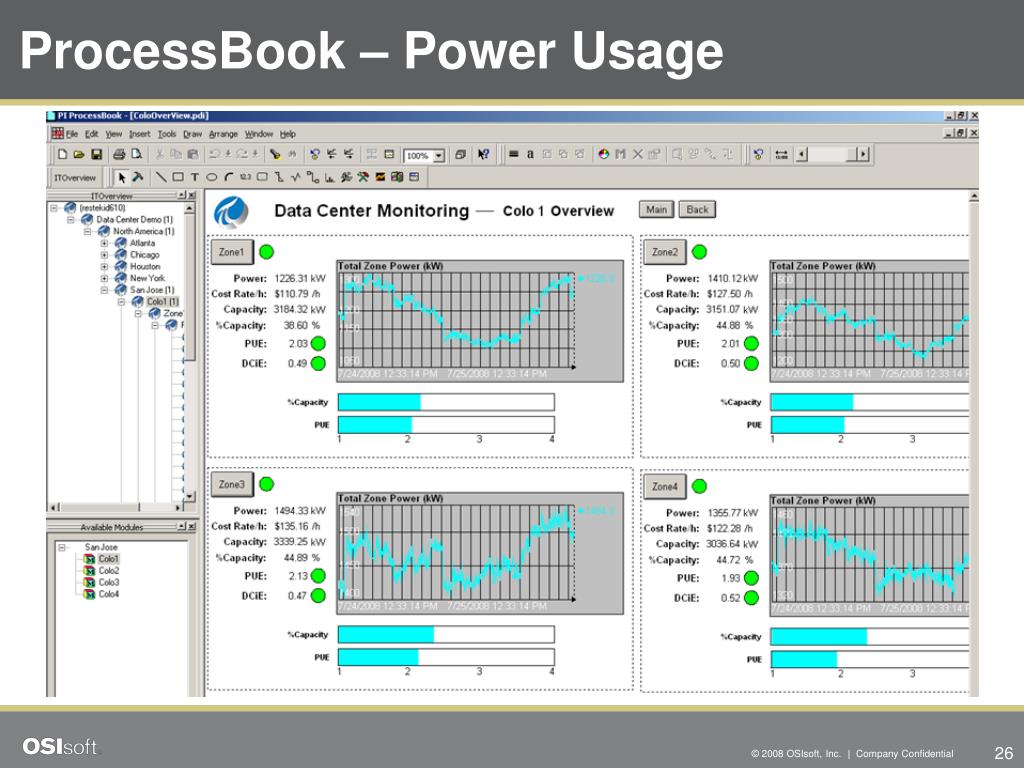Open the File menu
The height and width of the screenshot is (768, 1024).
pyautogui.click(x=72, y=134)
